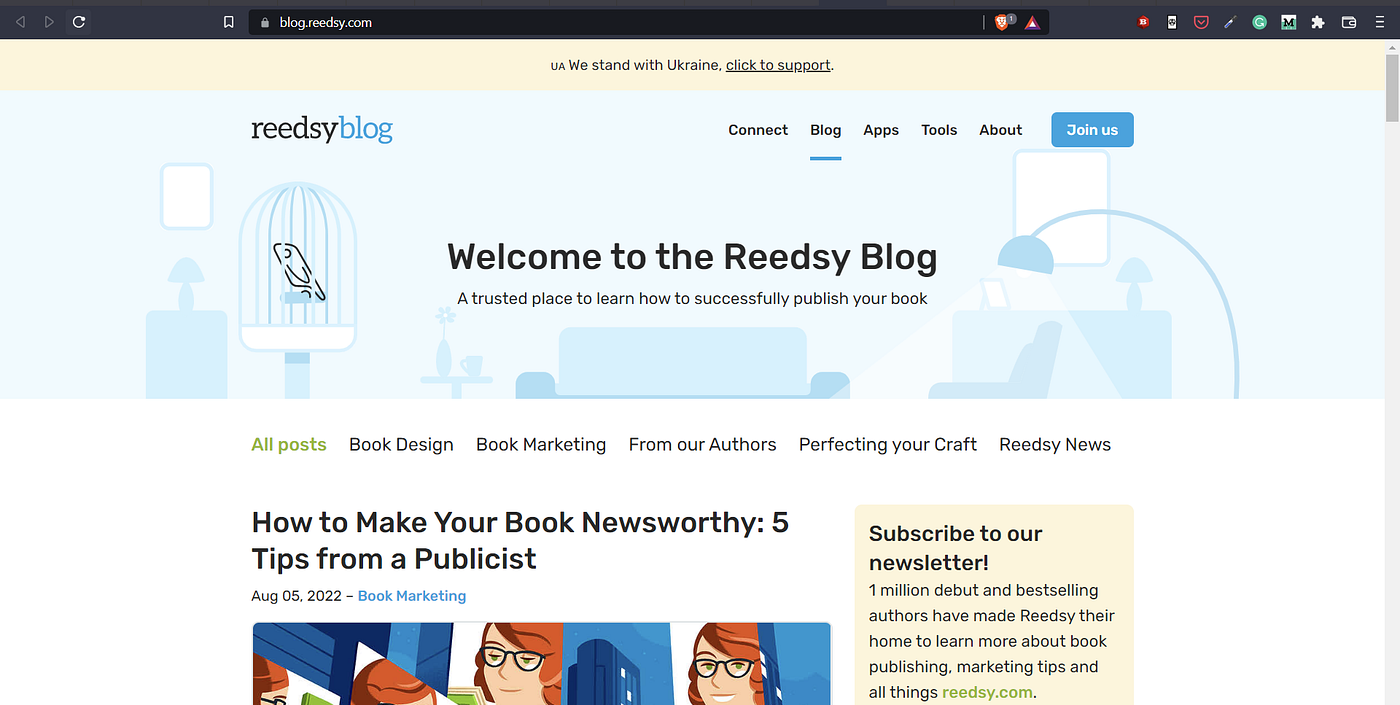Open the Ukraine click to support link
The height and width of the screenshot is (705, 1400).
pos(778,64)
